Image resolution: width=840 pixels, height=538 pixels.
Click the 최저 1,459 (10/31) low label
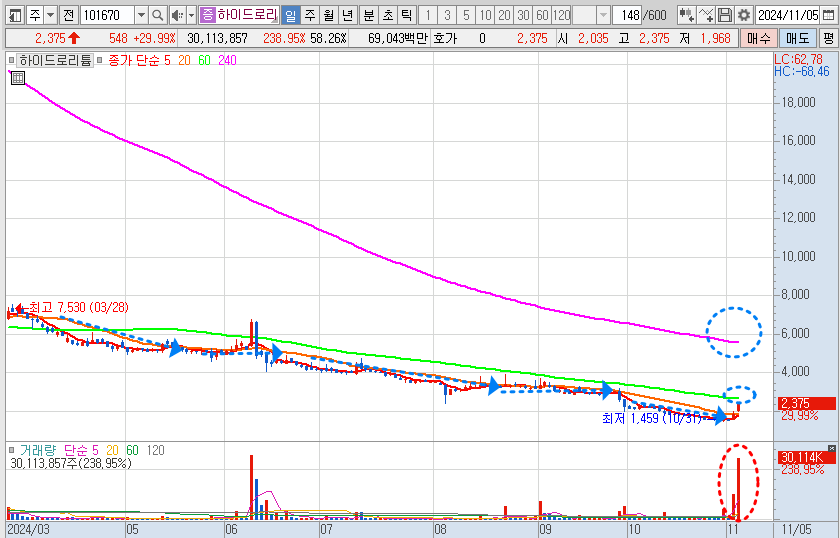coord(651,418)
